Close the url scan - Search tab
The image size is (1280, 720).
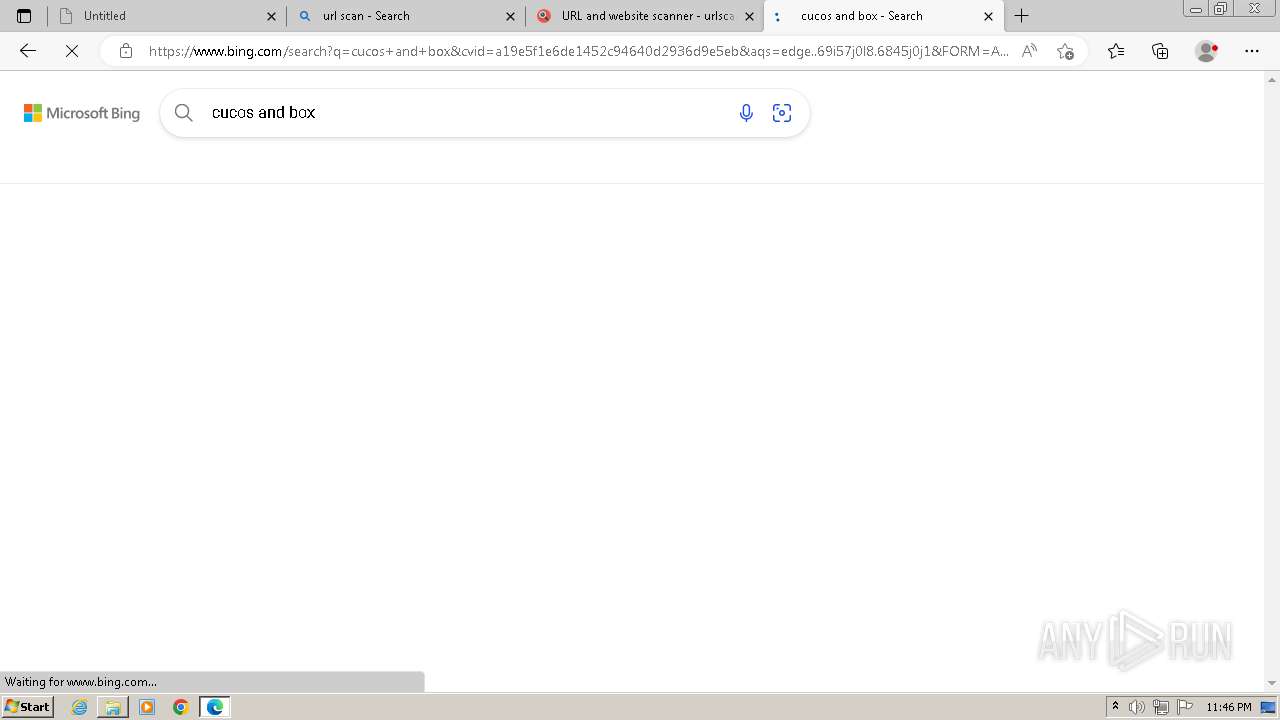510,16
